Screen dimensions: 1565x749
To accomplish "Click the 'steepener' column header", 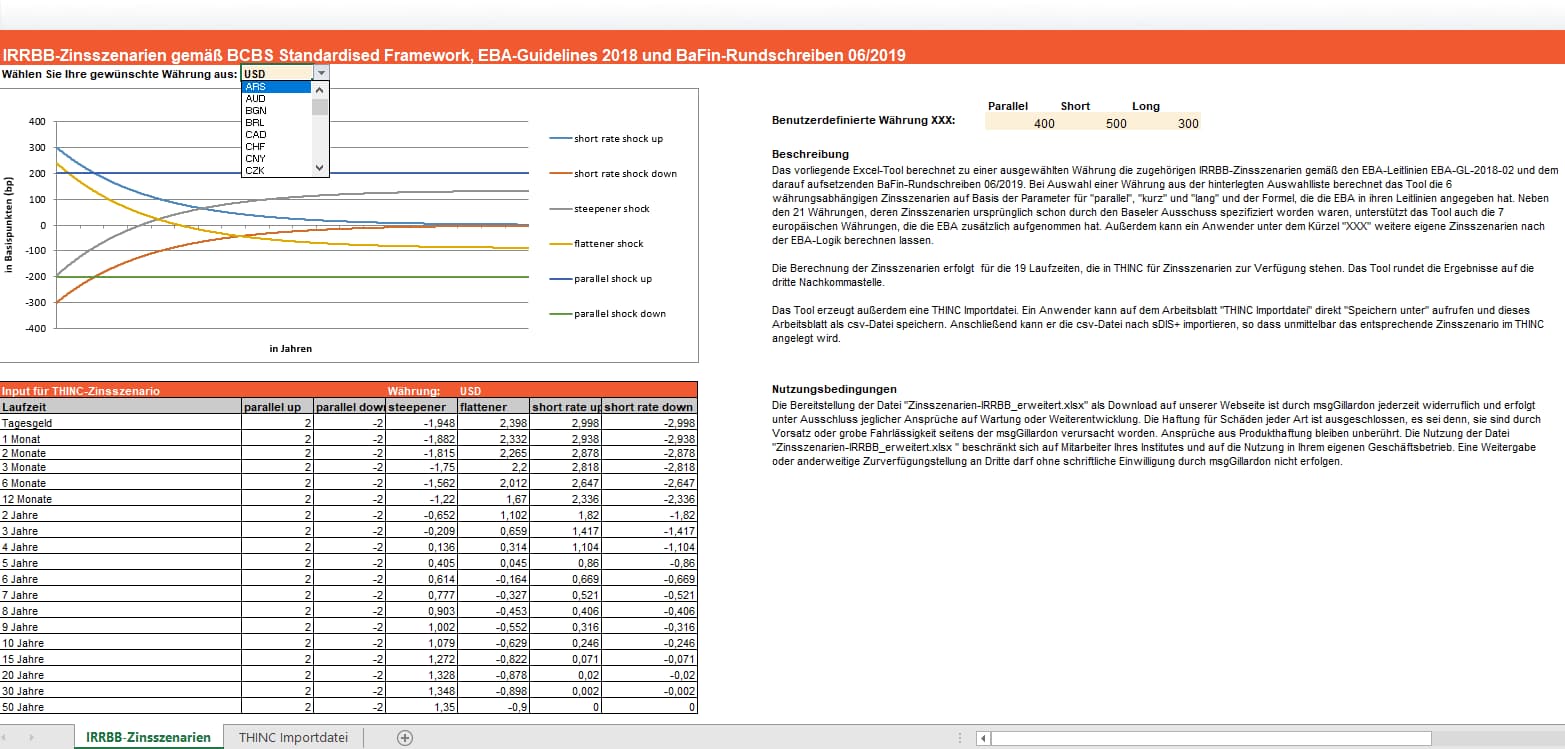I will pyautogui.click(x=421, y=407).
